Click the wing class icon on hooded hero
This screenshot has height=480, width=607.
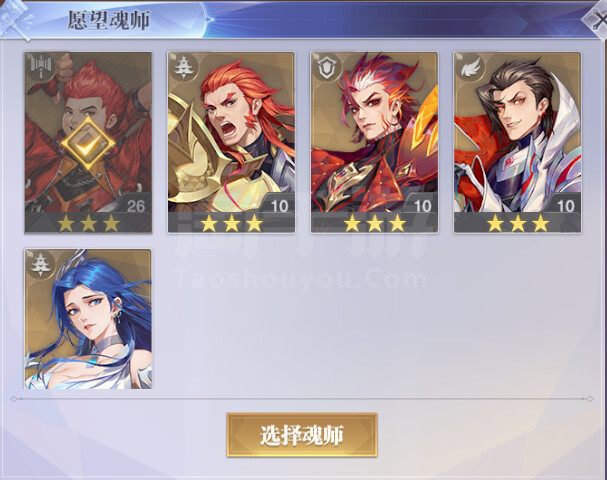pos(469,67)
